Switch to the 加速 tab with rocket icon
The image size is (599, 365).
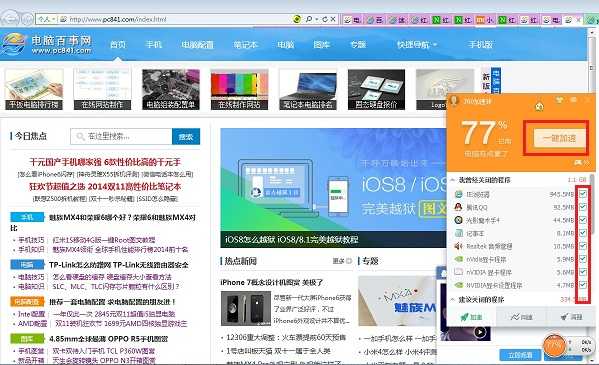[471, 317]
